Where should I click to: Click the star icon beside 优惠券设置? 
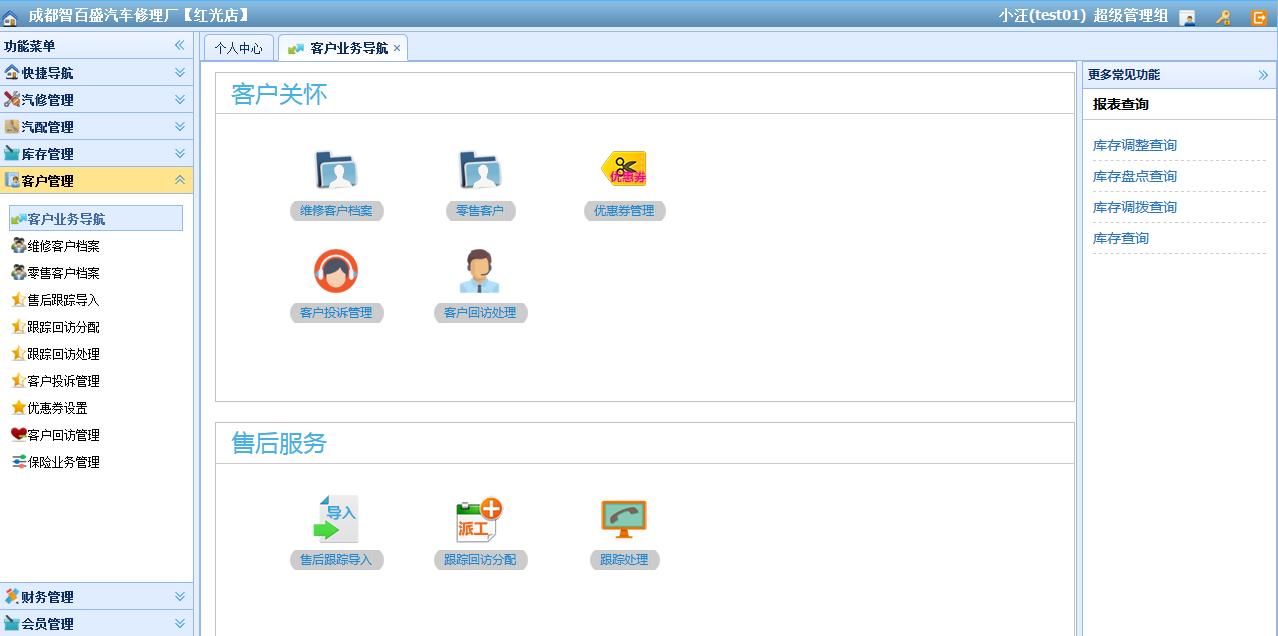click(x=18, y=407)
